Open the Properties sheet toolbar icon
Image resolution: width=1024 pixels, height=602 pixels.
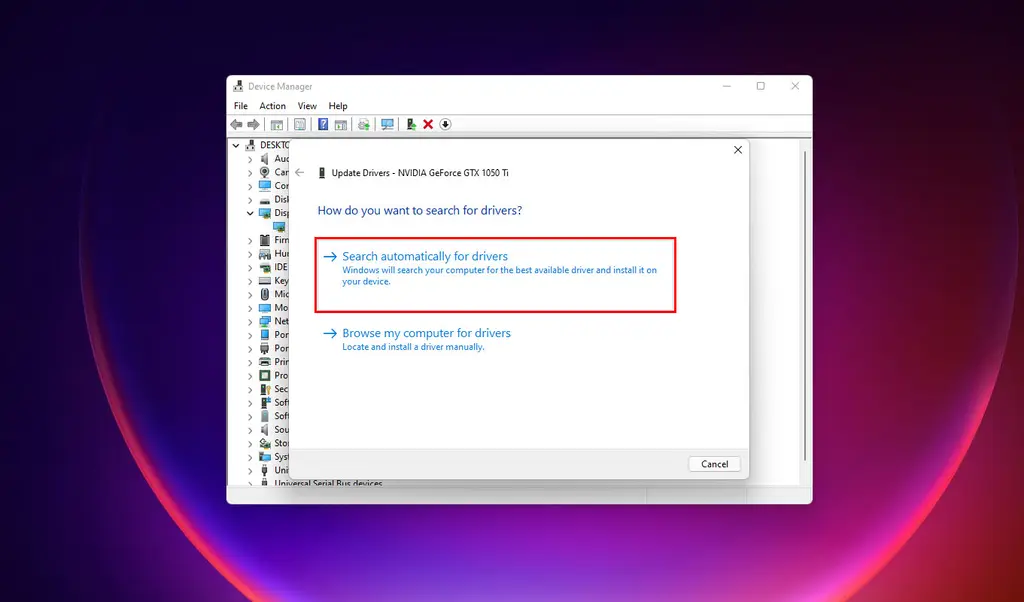[x=300, y=124]
